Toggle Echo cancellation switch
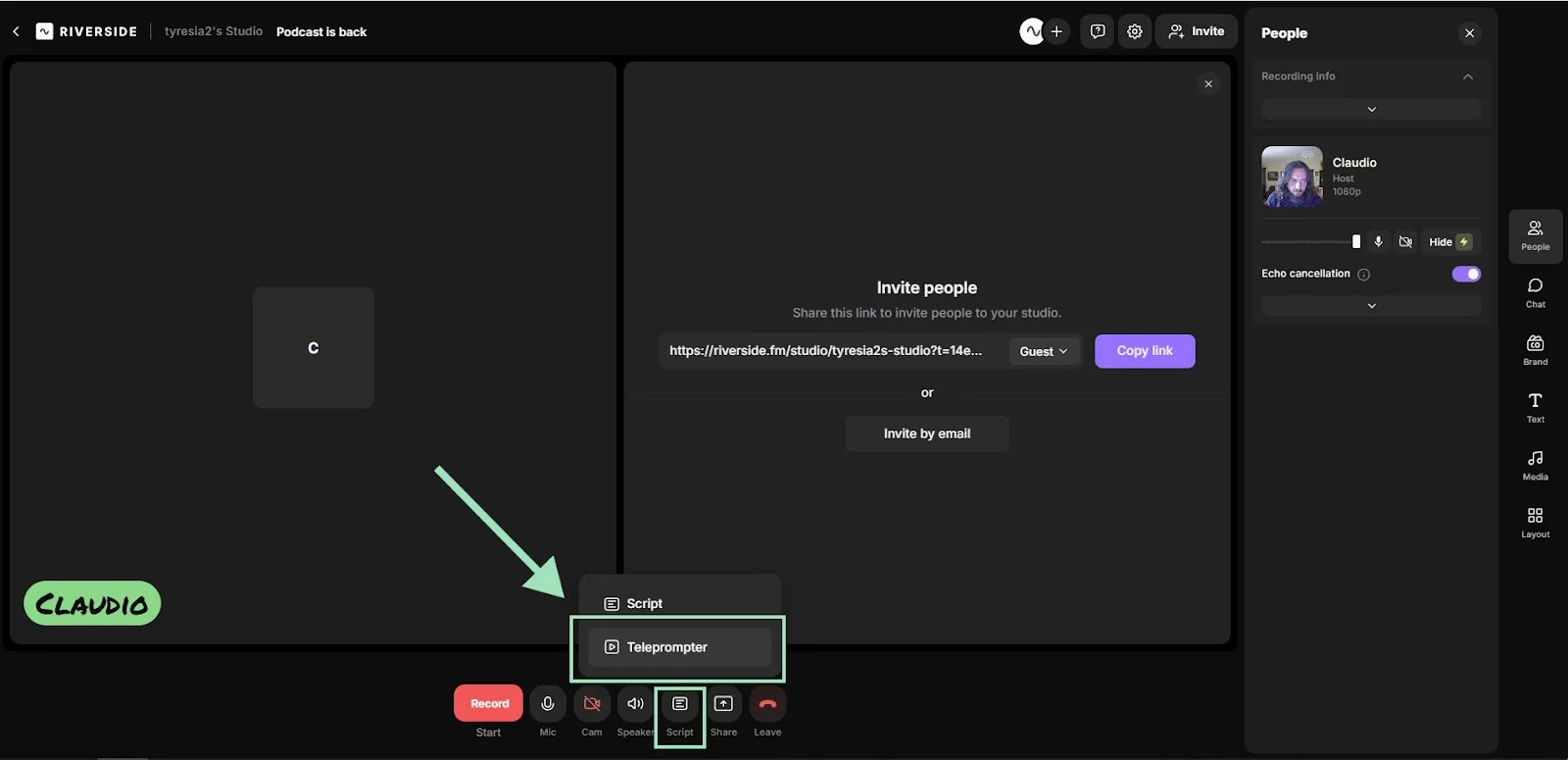The width and height of the screenshot is (1568, 760). tap(1466, 274)
